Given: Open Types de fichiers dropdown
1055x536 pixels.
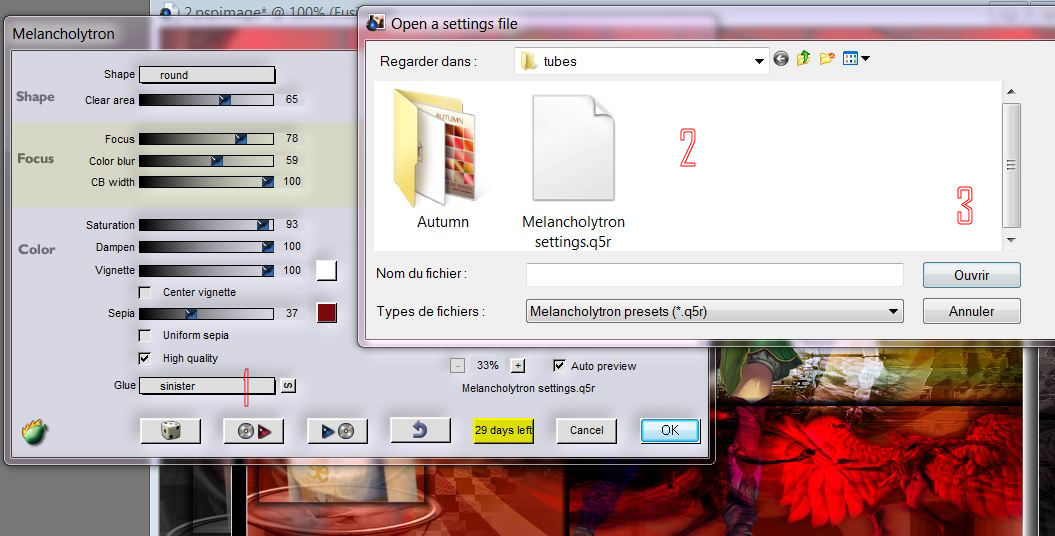Looking at the screenshot, I should (715, 311).
